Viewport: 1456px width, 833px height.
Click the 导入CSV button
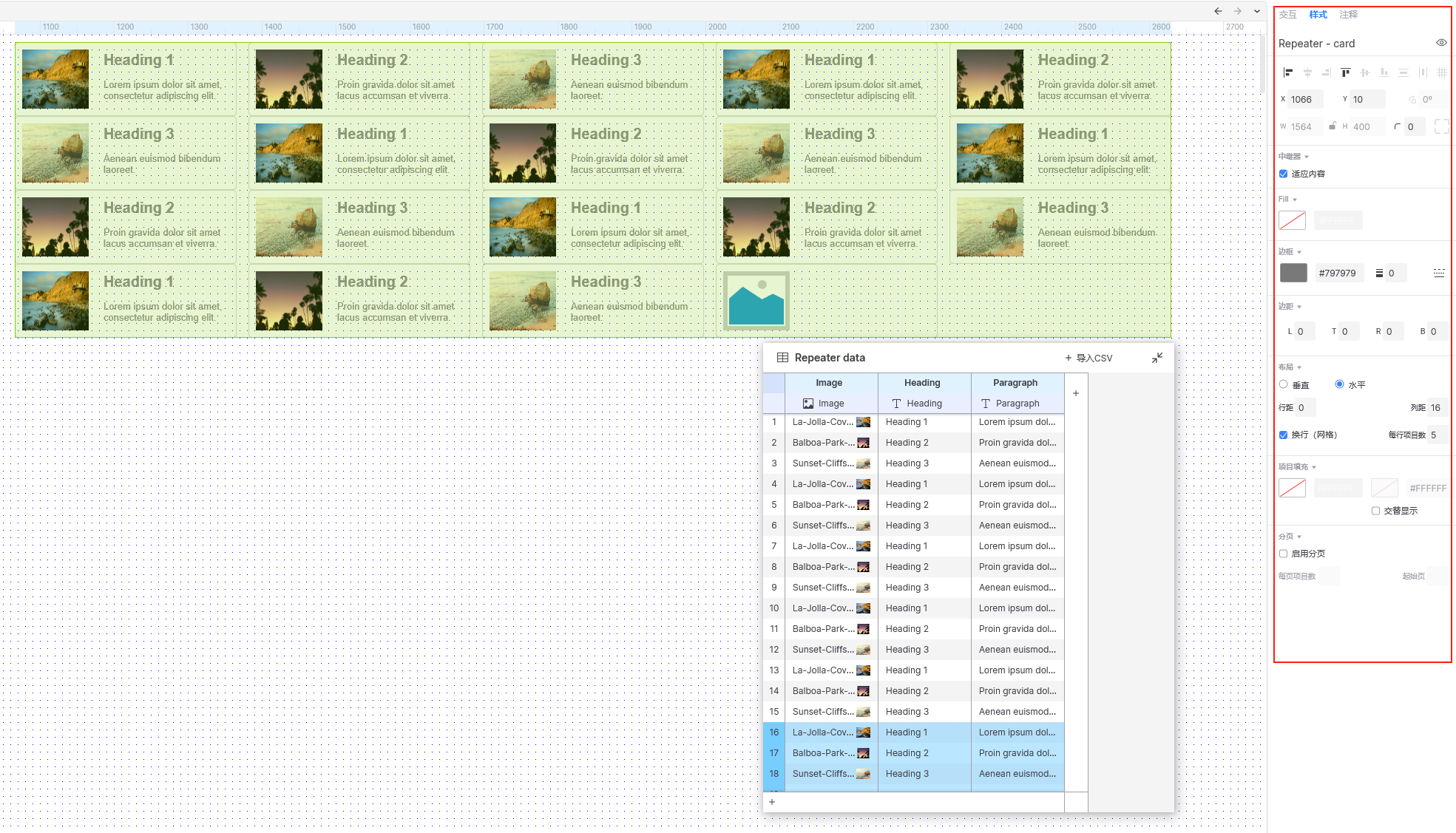click(1088, 358)
